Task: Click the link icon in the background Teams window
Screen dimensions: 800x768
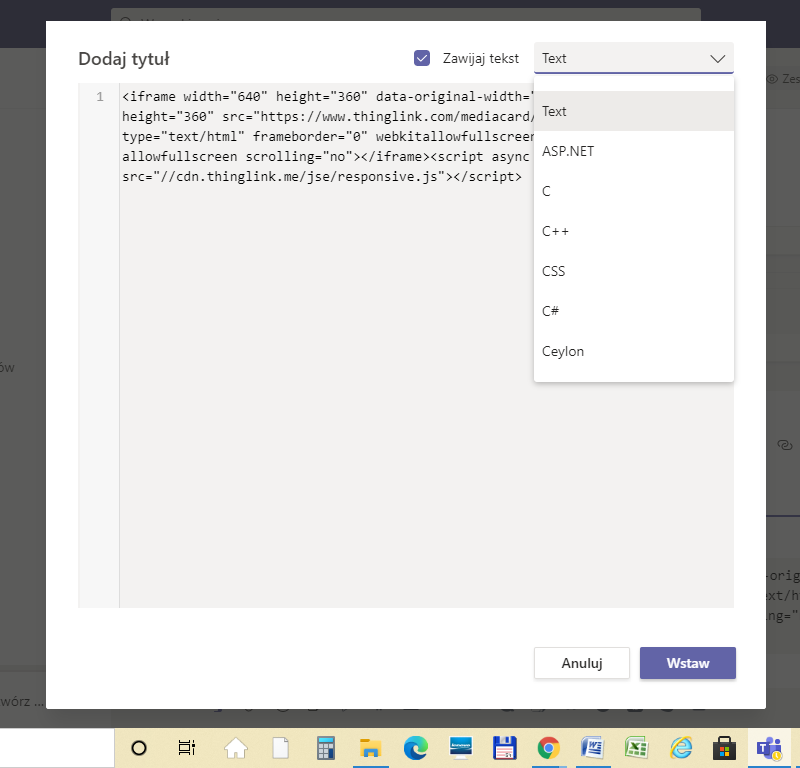Action: tap(785, 445)
